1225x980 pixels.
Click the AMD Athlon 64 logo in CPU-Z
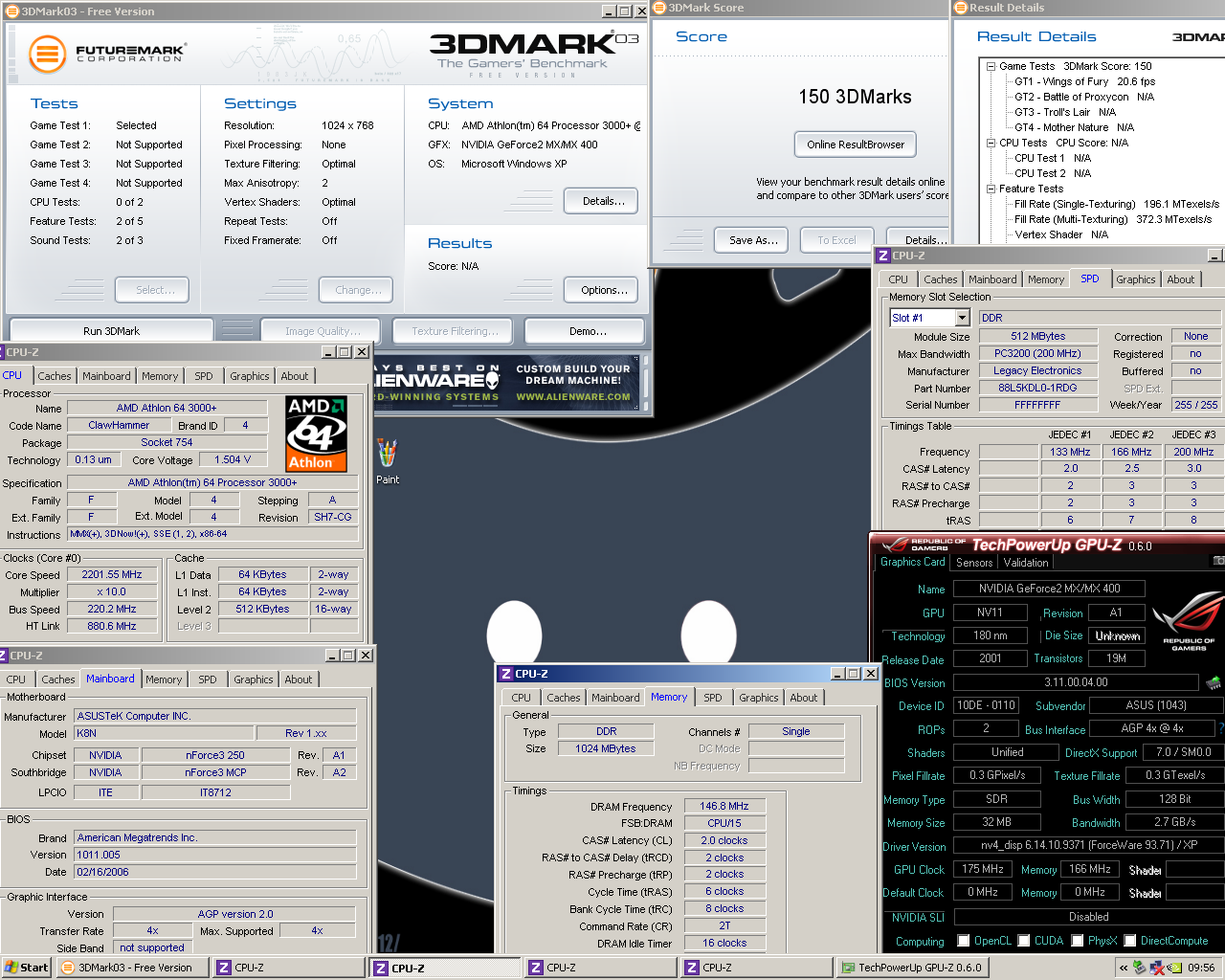(x=316, y=434)
